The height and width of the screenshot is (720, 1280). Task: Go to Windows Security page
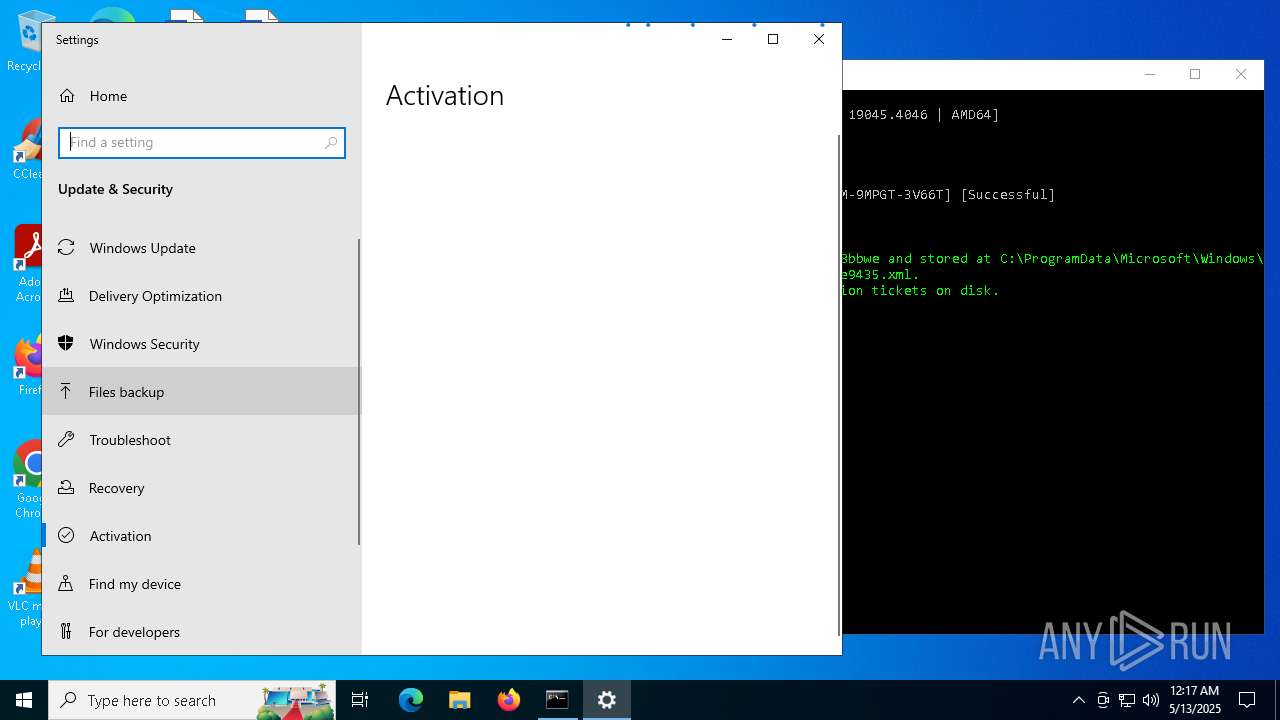200,344
